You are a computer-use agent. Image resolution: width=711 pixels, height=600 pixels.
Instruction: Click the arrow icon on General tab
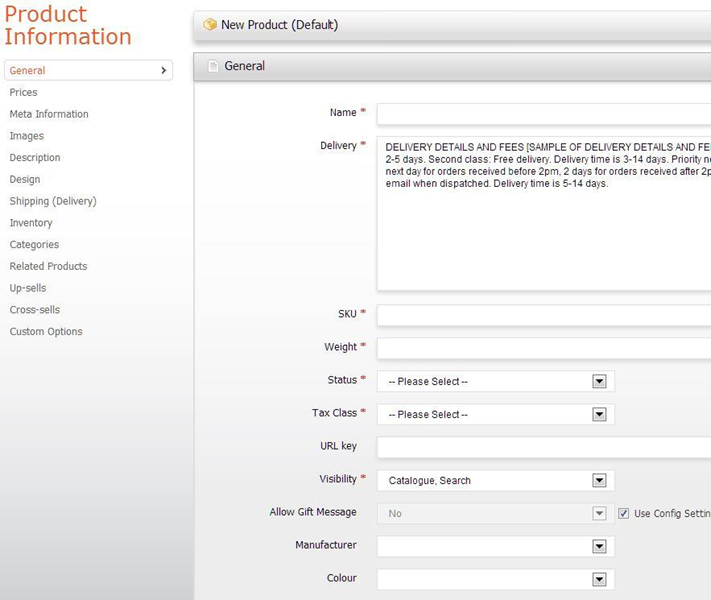pyautogui.click(x=163, y=71)
